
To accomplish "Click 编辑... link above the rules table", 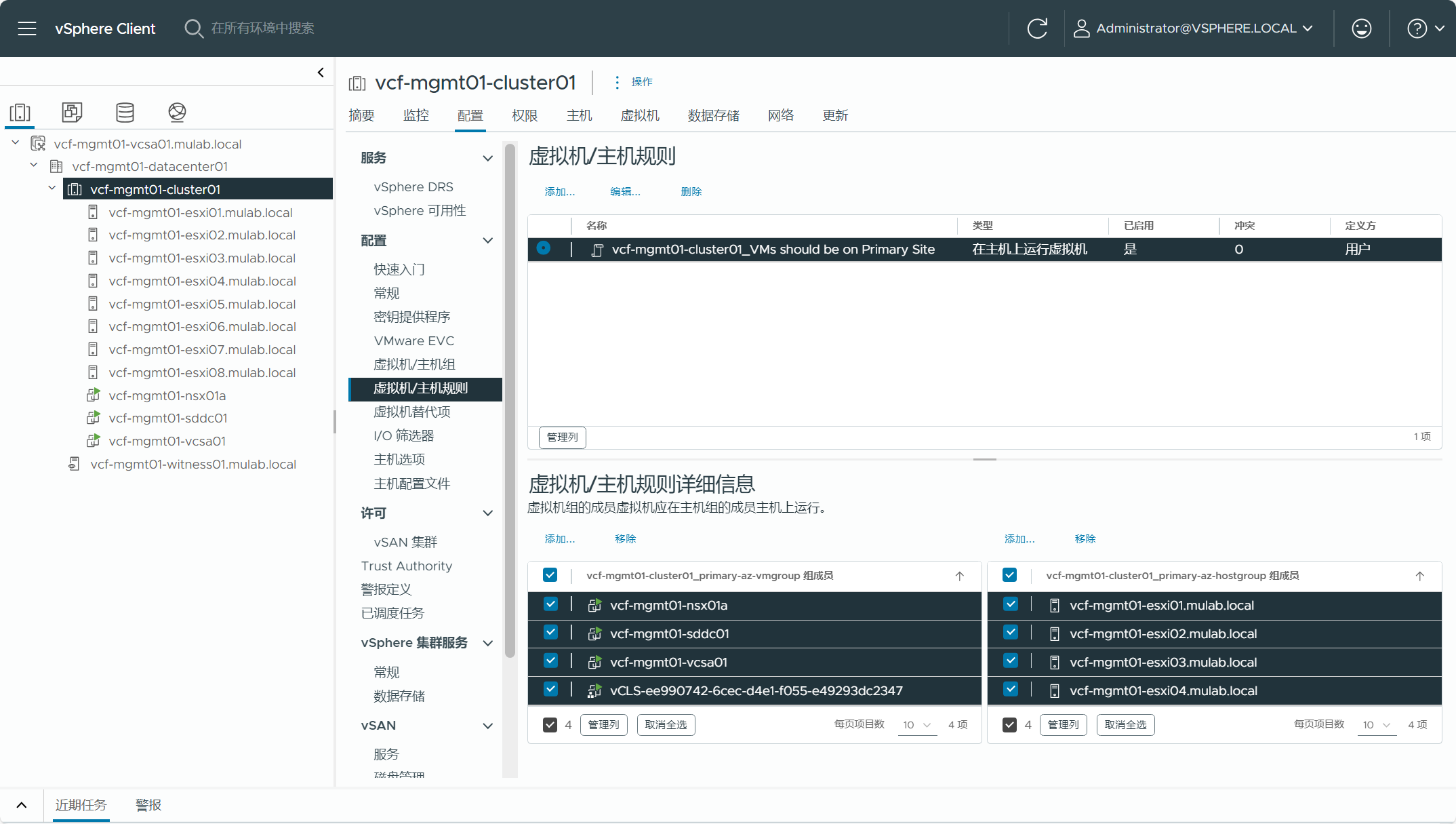I will (x=624, y=192).
